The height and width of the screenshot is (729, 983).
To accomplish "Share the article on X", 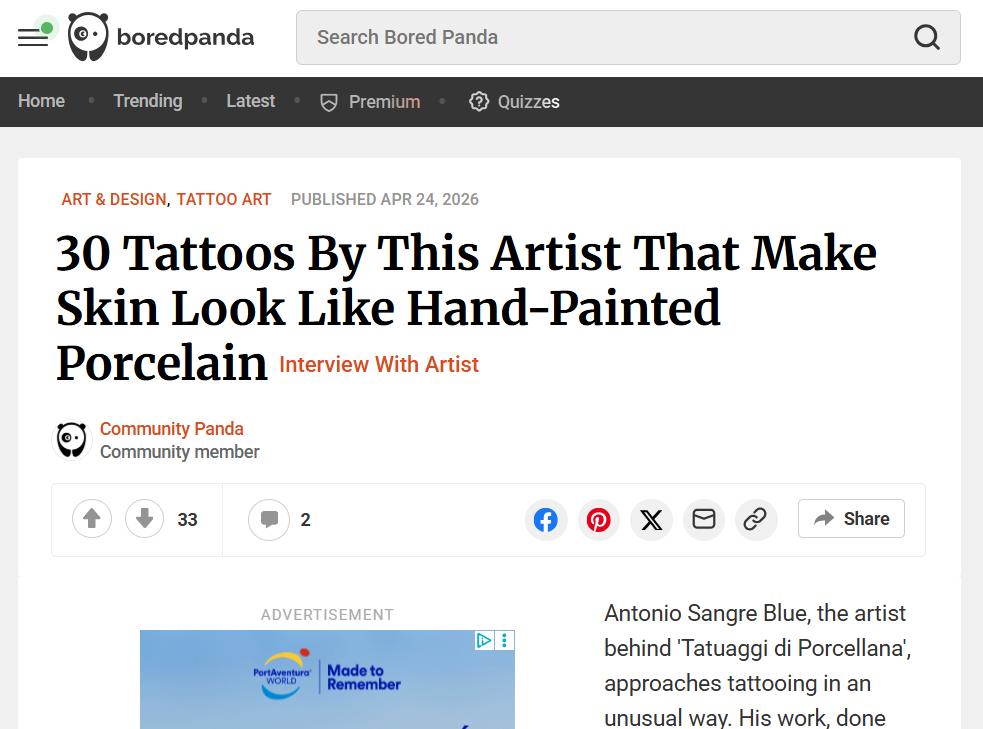I will click(x=651, y=520).
